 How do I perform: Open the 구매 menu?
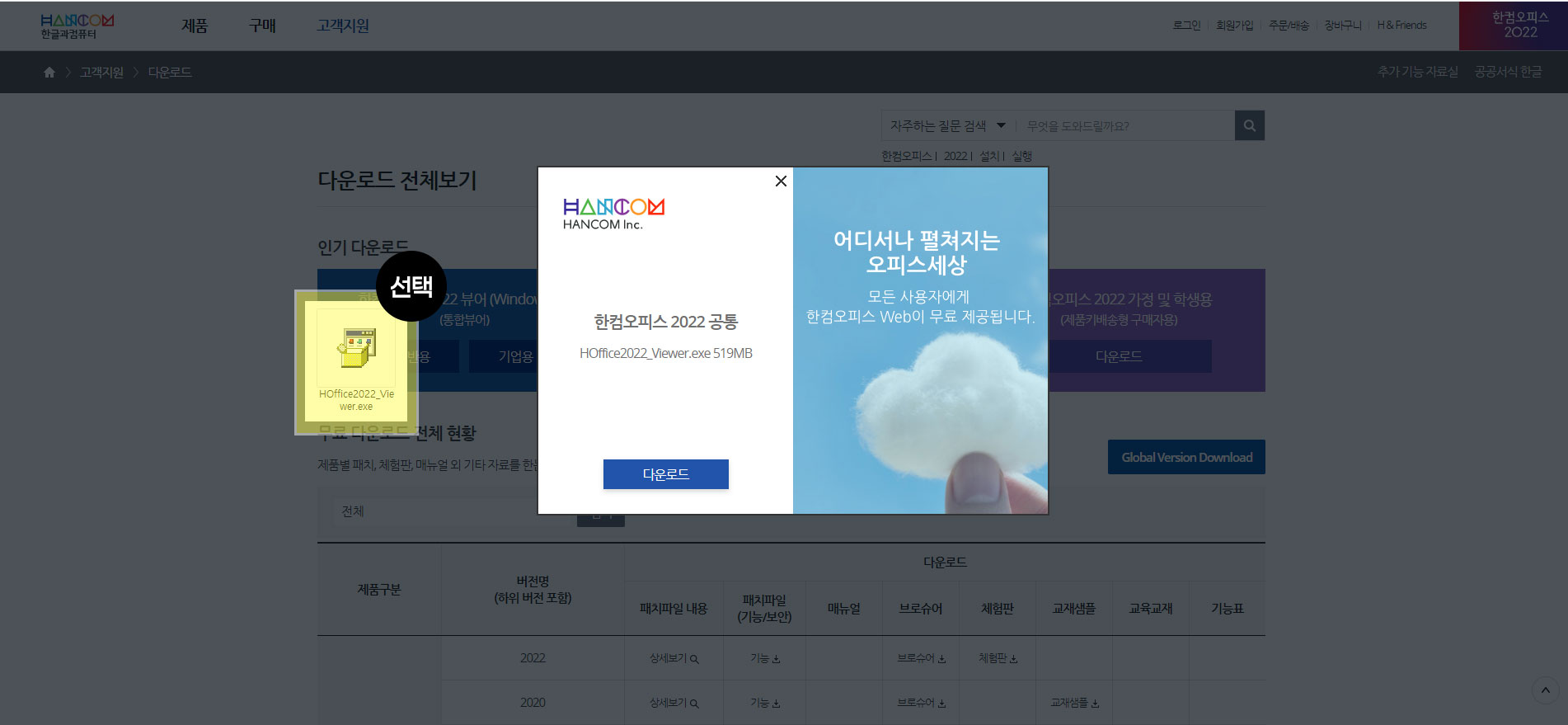pyautogui.click(x=262, y=26)
